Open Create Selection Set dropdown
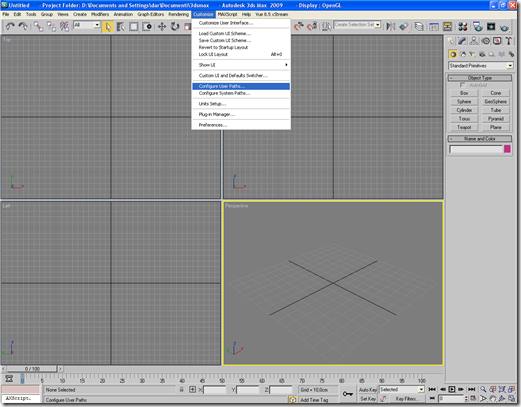This screenshot has height=407, width=521. tap(357, 25)
